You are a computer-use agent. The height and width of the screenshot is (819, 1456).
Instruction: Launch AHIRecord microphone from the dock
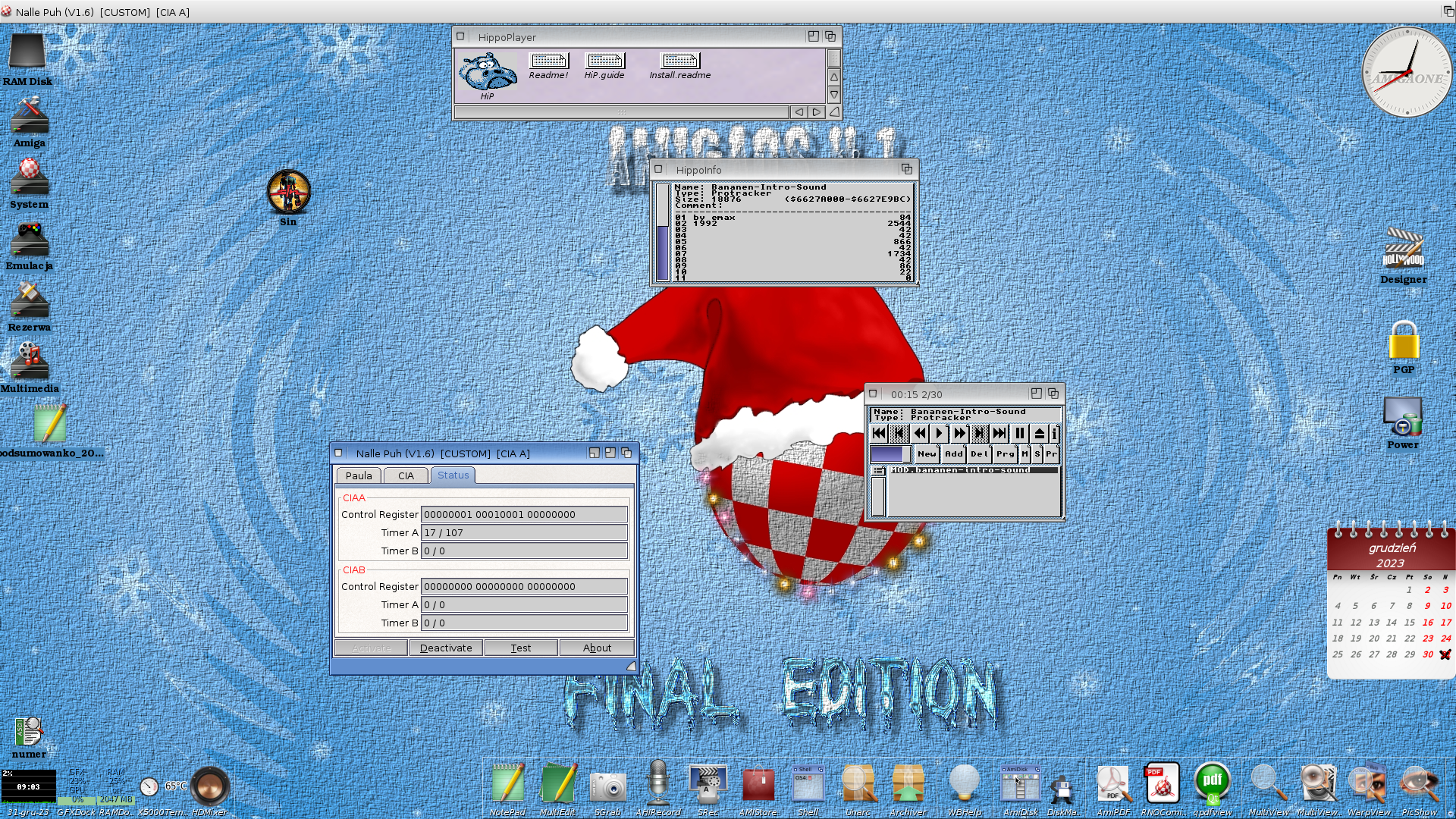657,789
